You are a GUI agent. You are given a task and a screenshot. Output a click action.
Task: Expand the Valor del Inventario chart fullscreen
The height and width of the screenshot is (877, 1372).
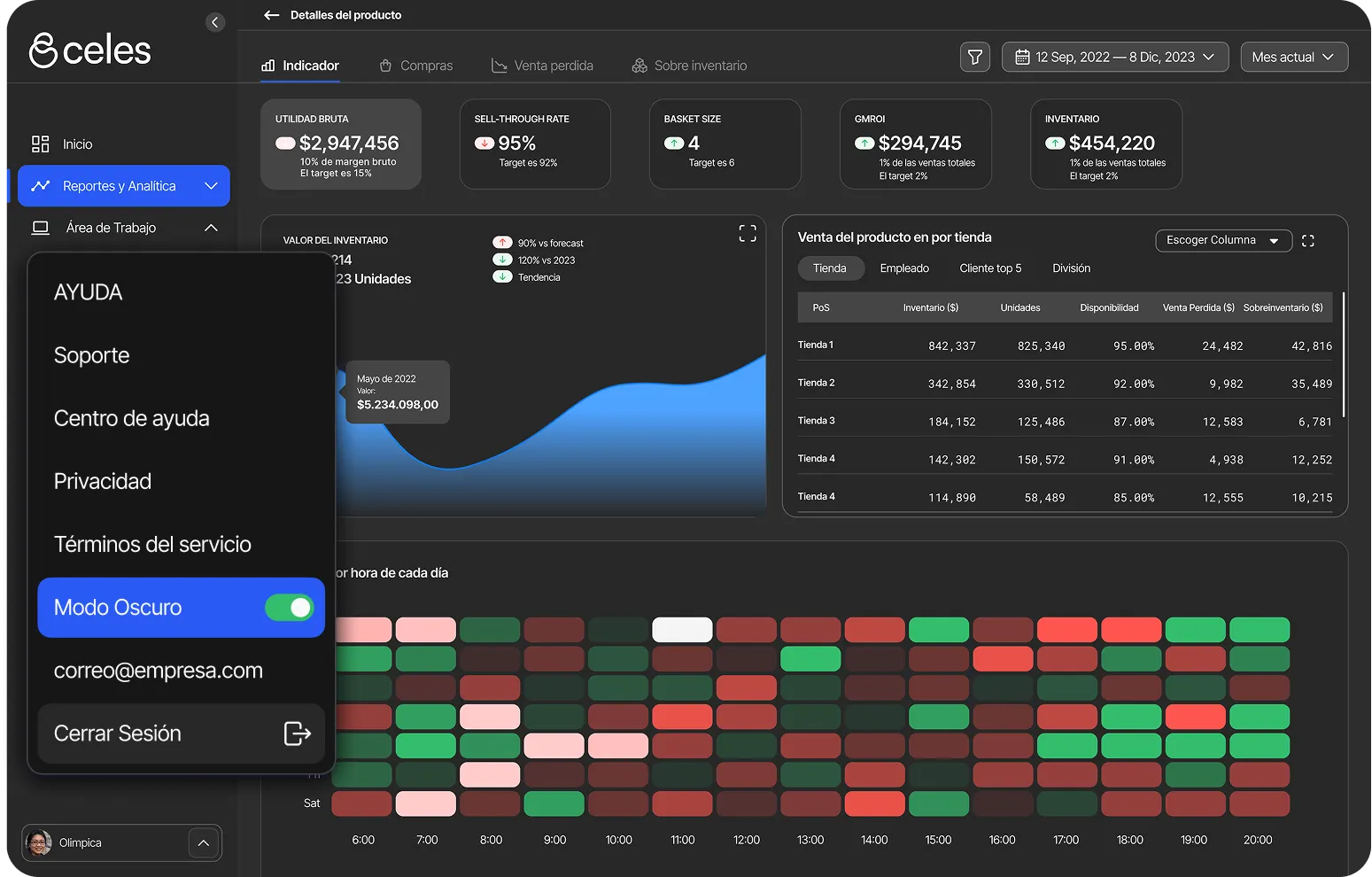(x=748, y=233)
